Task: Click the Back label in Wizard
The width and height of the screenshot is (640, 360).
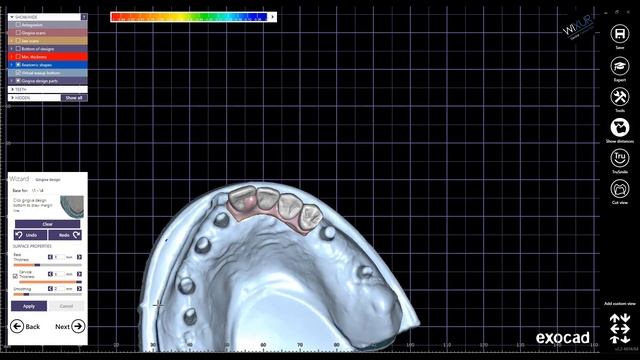Action: 33,327
